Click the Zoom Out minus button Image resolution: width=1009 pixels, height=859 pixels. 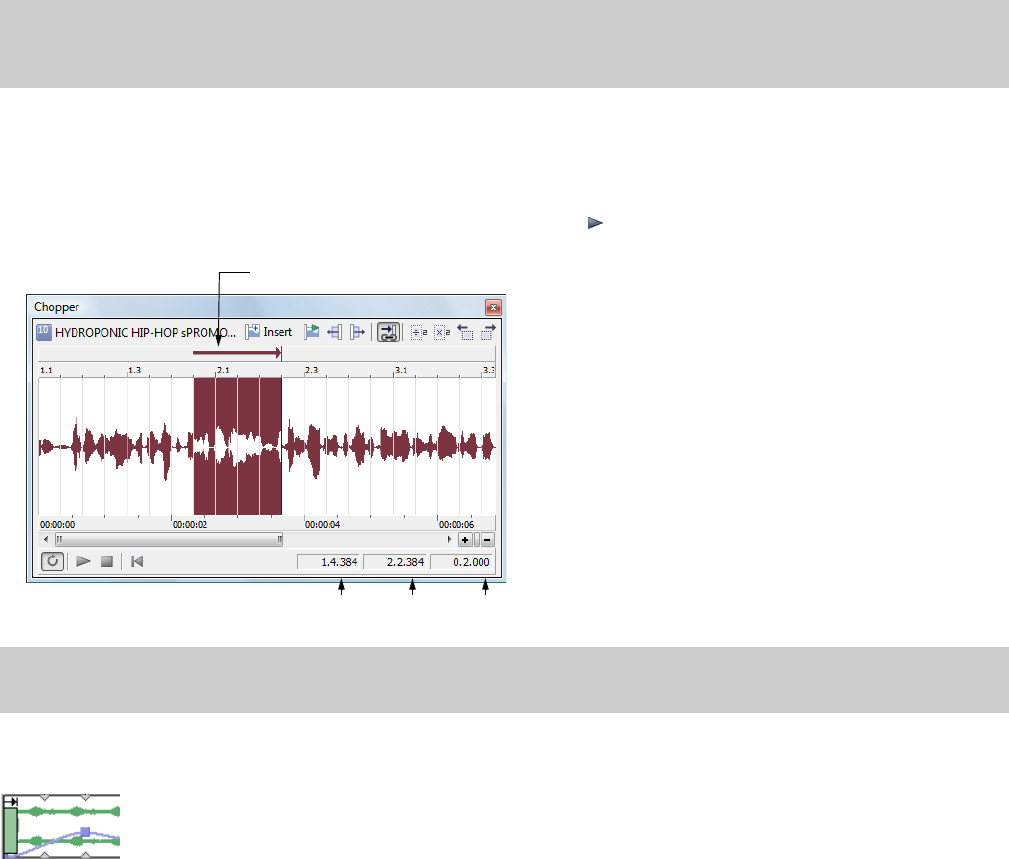pos(488,540)
